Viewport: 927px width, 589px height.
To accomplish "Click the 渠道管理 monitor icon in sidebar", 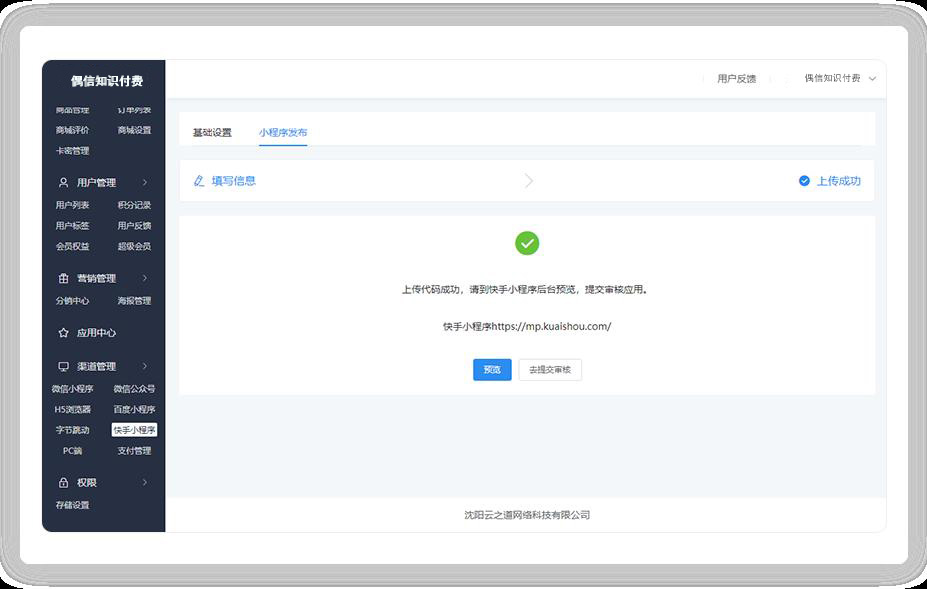I will pos(64,367).
